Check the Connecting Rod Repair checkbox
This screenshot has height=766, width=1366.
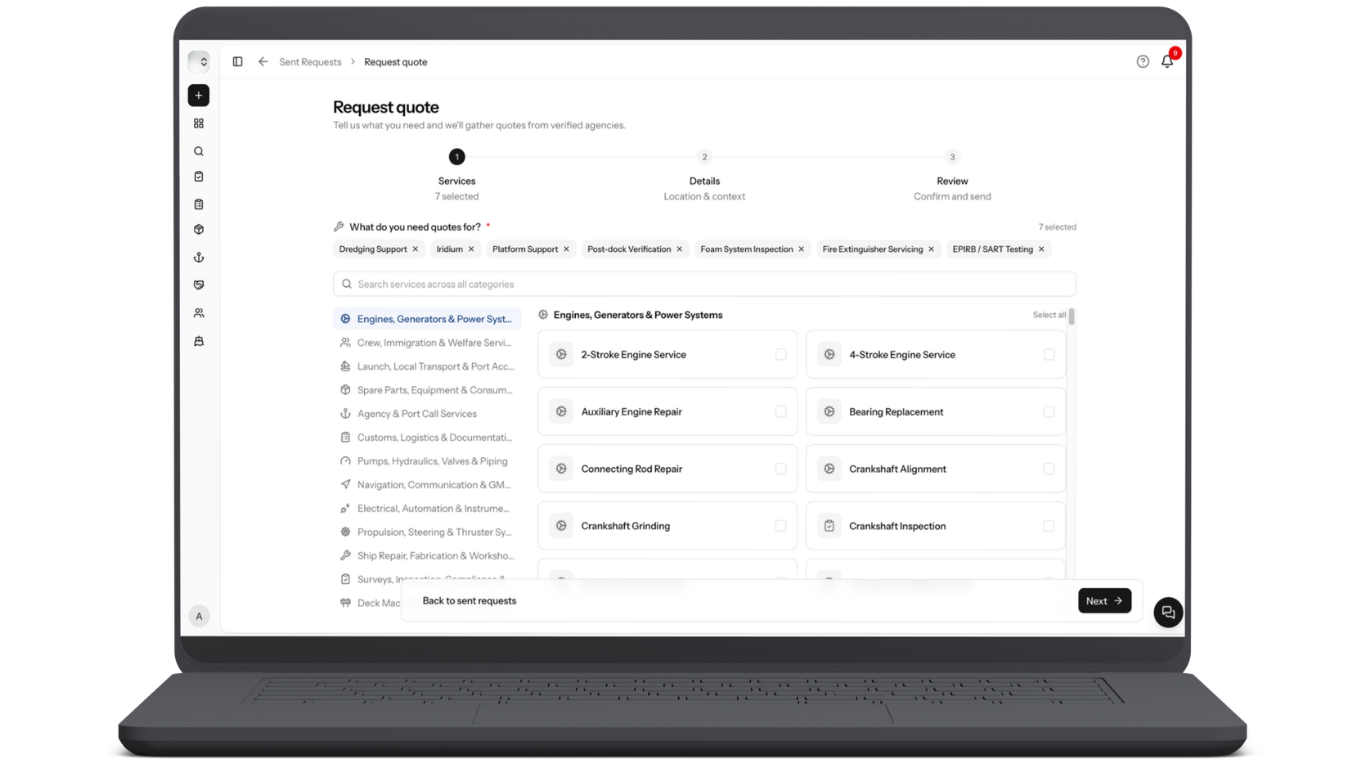[x=781, y=468]
